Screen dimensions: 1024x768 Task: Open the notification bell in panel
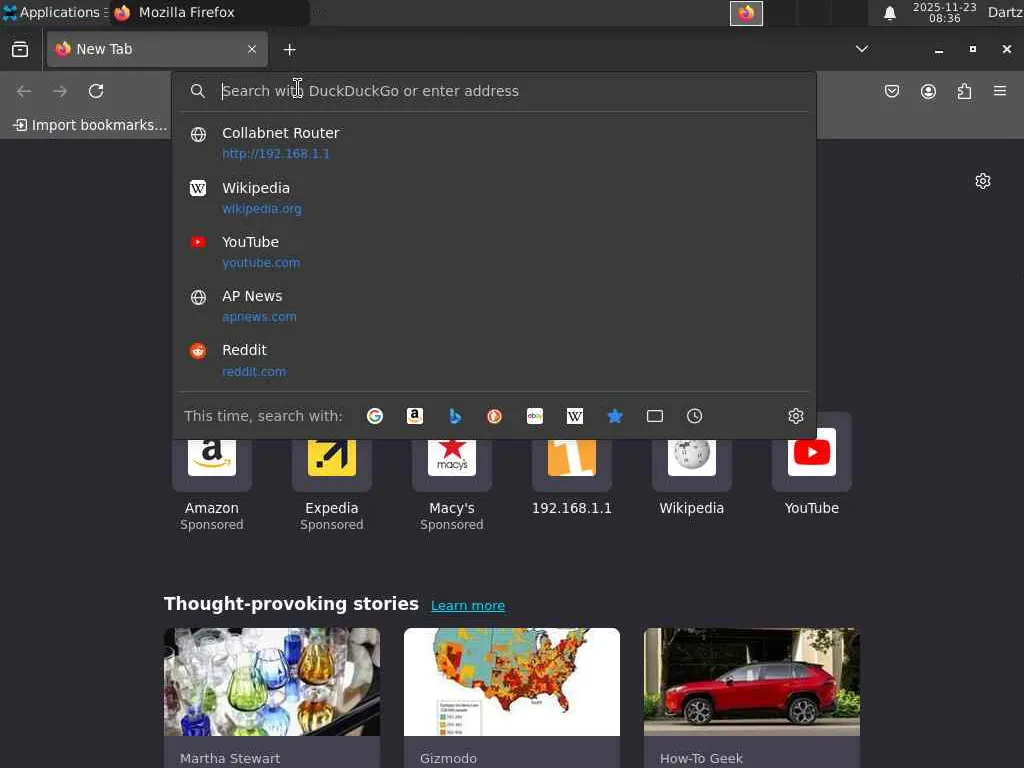[889, 13]
